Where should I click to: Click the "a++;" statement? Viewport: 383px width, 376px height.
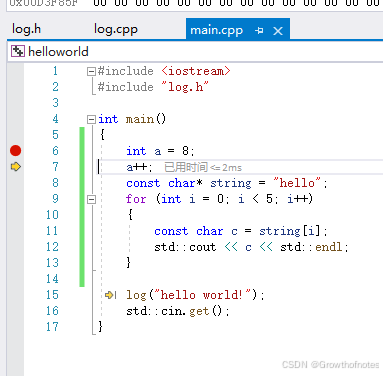(x=139, y=167)
